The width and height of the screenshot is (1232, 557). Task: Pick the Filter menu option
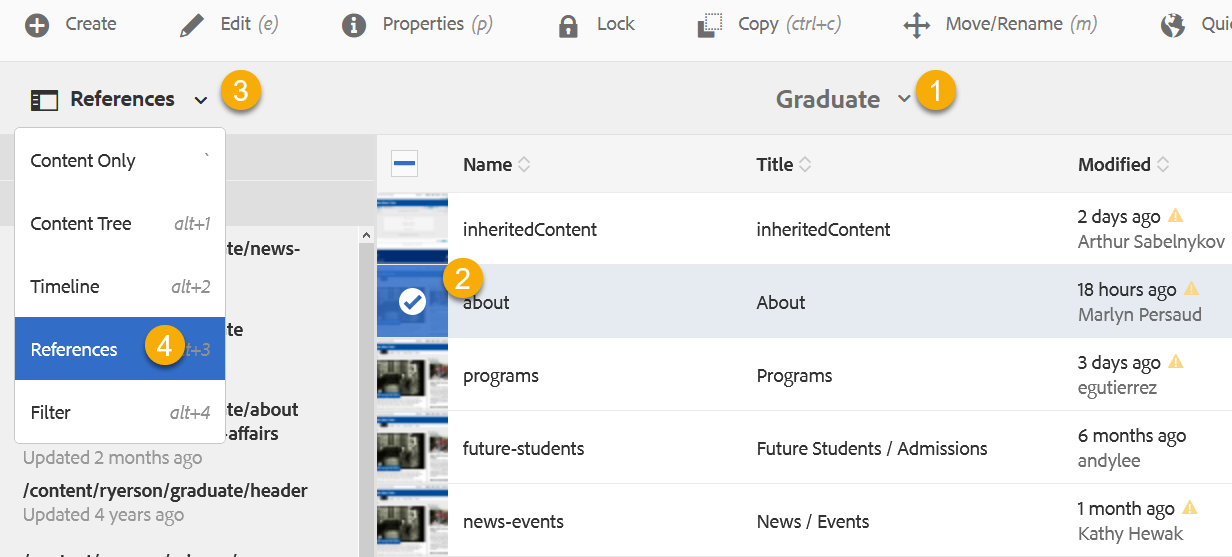51,412
